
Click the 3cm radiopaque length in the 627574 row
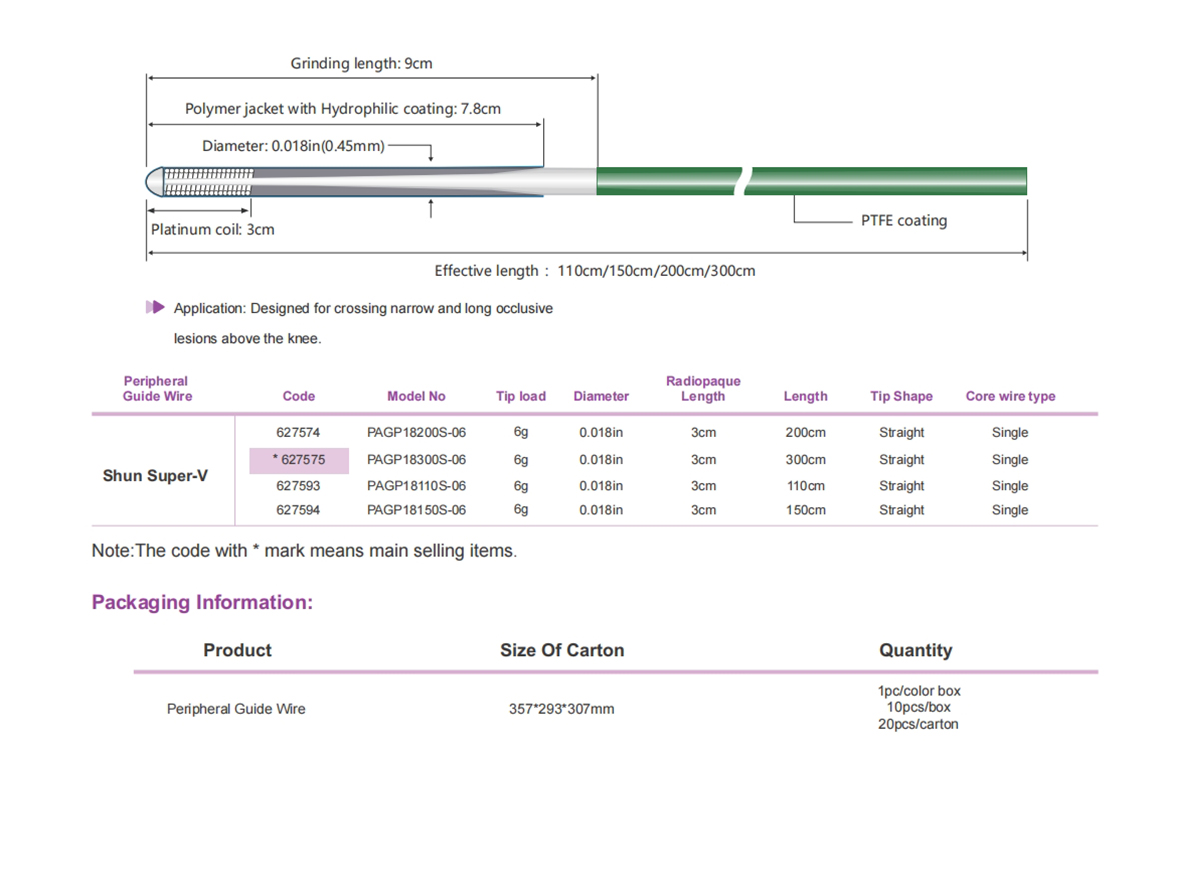pos(703,432)
